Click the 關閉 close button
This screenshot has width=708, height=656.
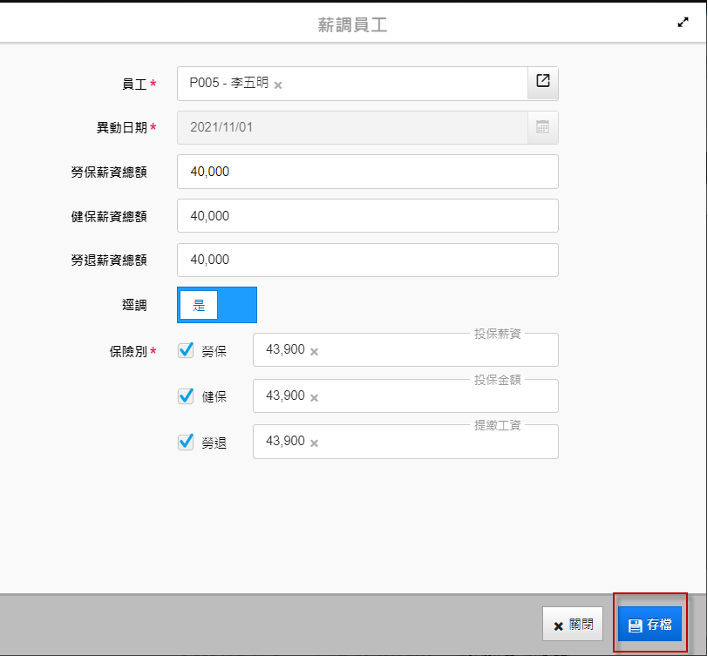pos(573,624)
